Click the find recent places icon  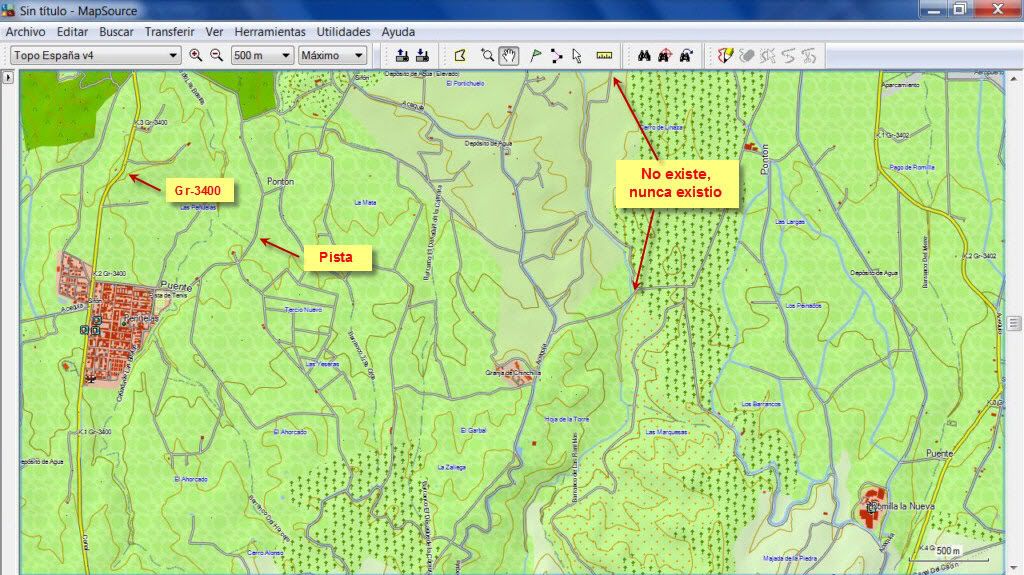pyautogui.click(x=686, y=56)
